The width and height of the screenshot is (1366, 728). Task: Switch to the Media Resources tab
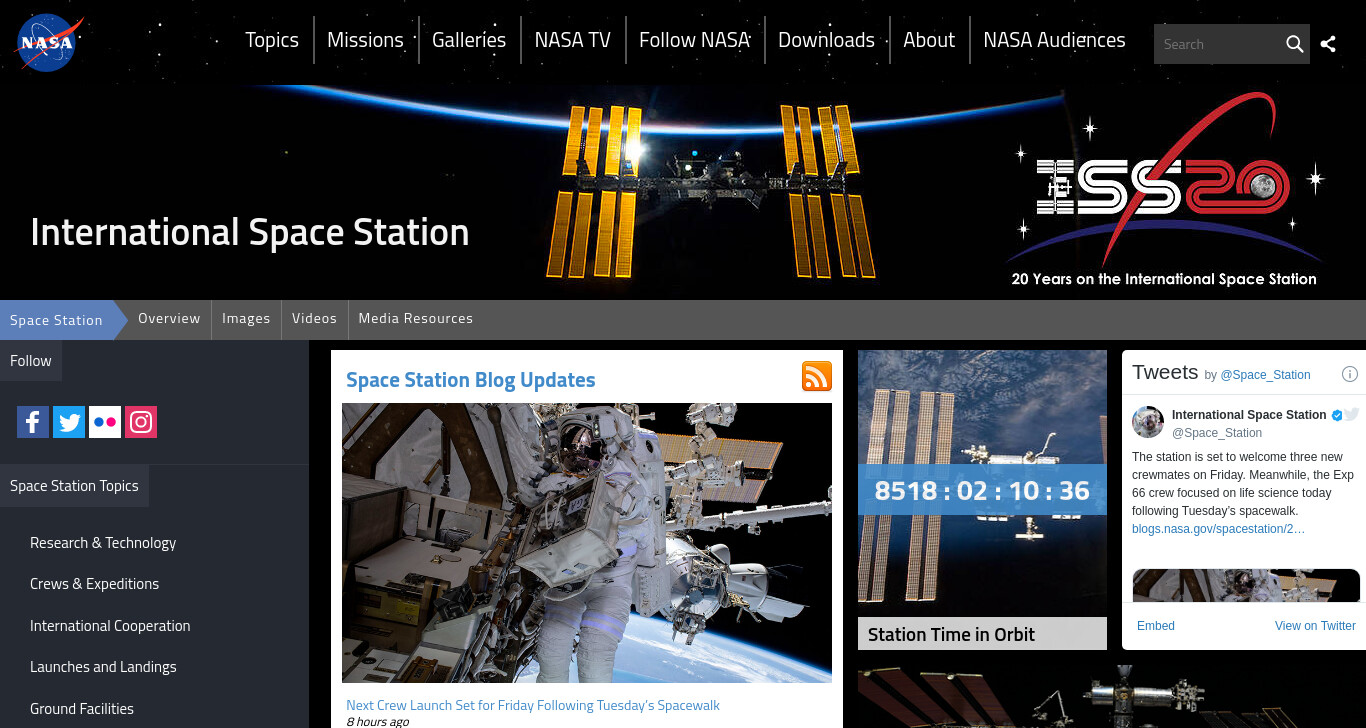click(x=415, y=318)
